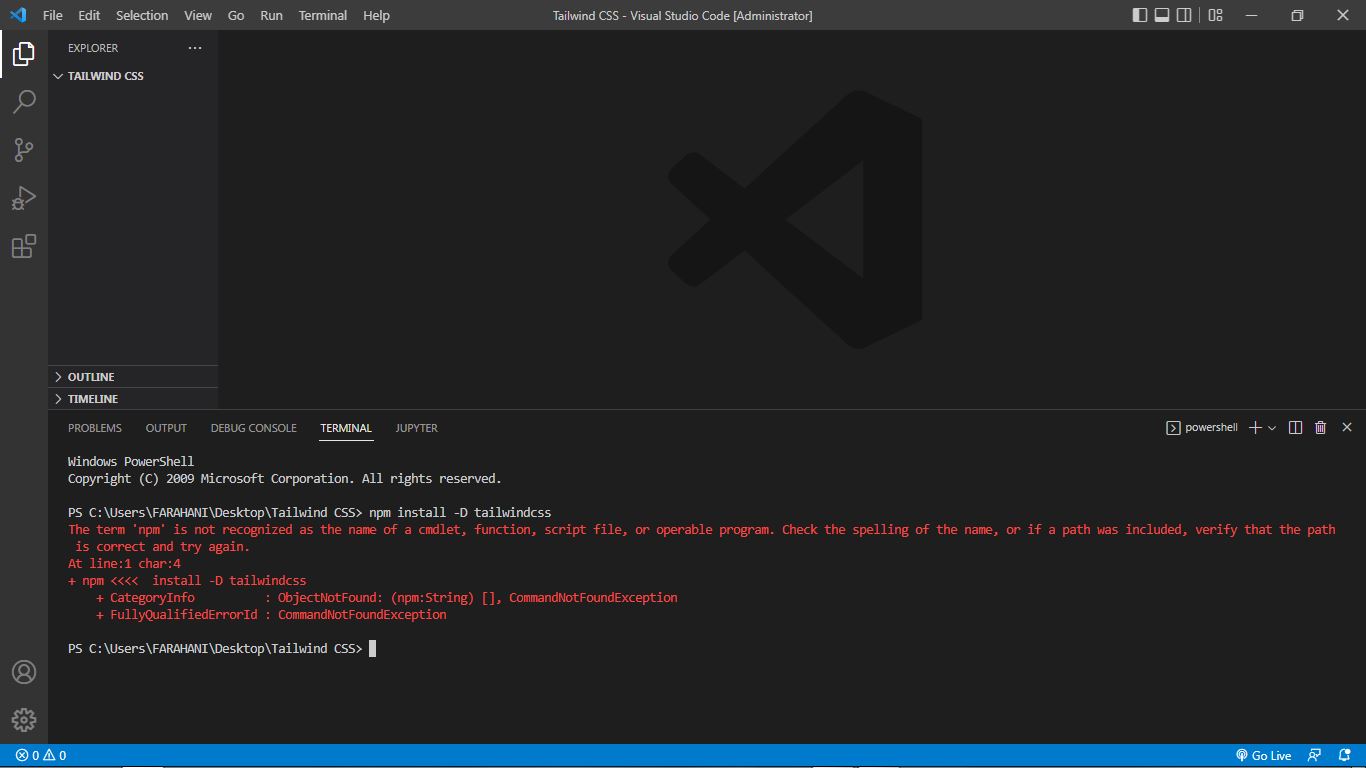This screenshot has width=1366, height=768.
Task: Toggle the primary side bar layout icon
Action: pos(1140,15)
